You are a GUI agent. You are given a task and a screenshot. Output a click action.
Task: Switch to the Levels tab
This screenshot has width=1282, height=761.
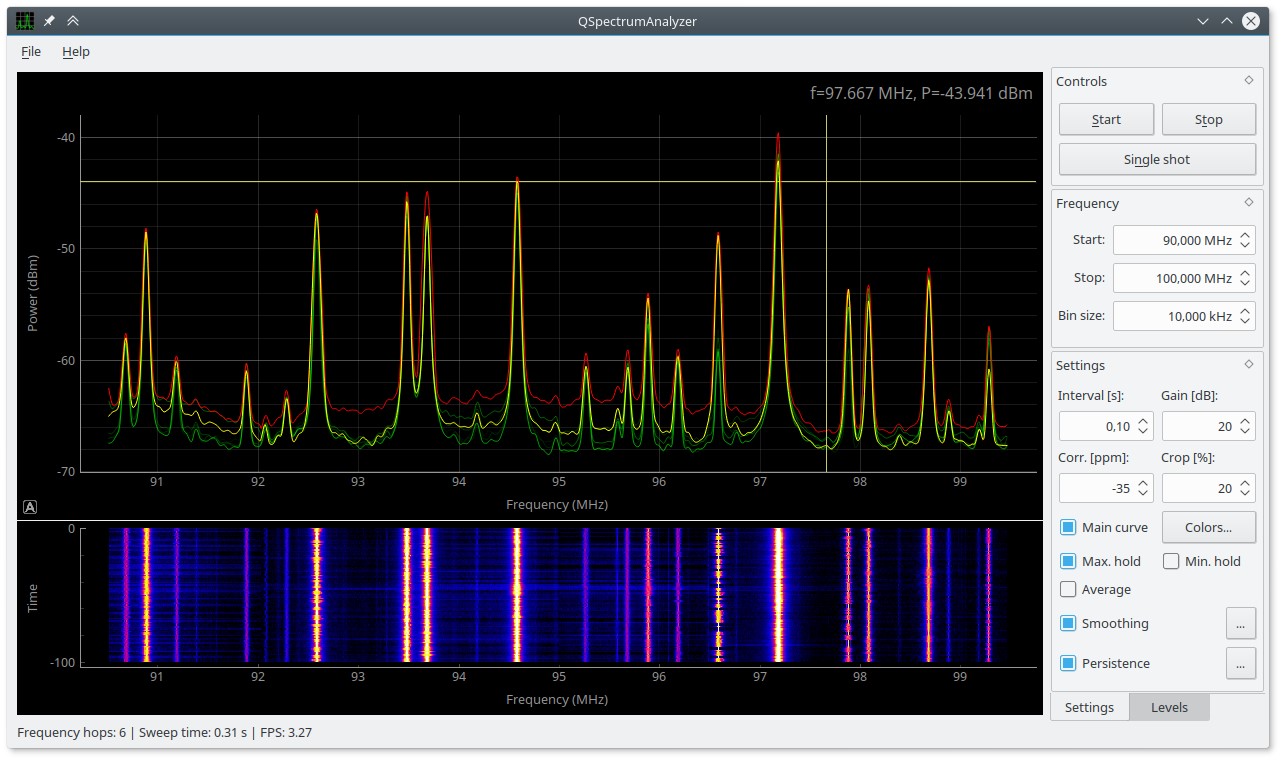1169,707
